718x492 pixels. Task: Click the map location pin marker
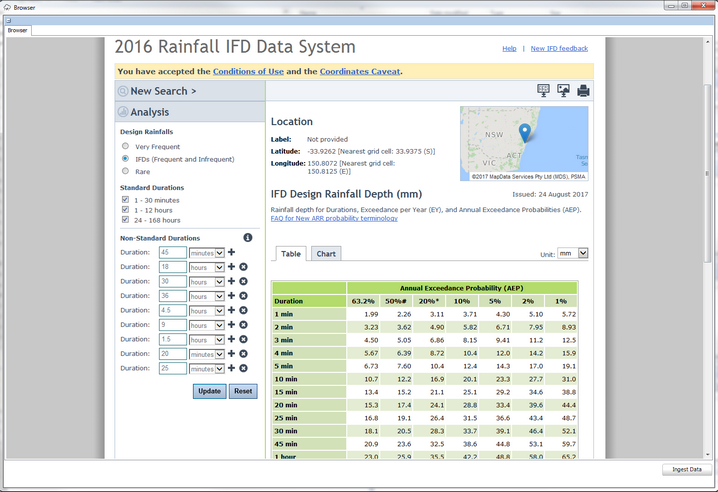tap(524, 133)
